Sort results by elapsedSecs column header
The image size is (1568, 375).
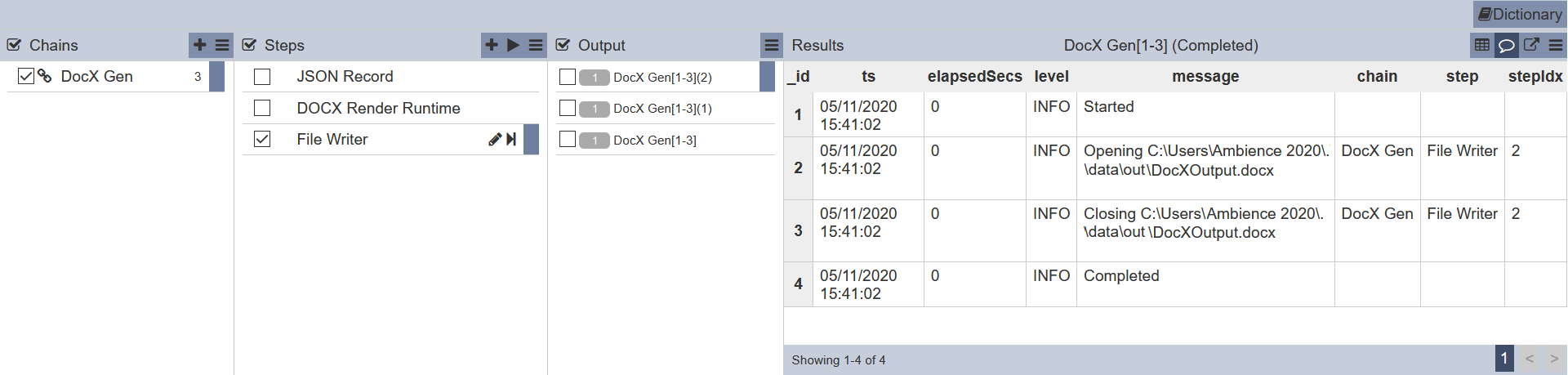click(x=974, y=76)
